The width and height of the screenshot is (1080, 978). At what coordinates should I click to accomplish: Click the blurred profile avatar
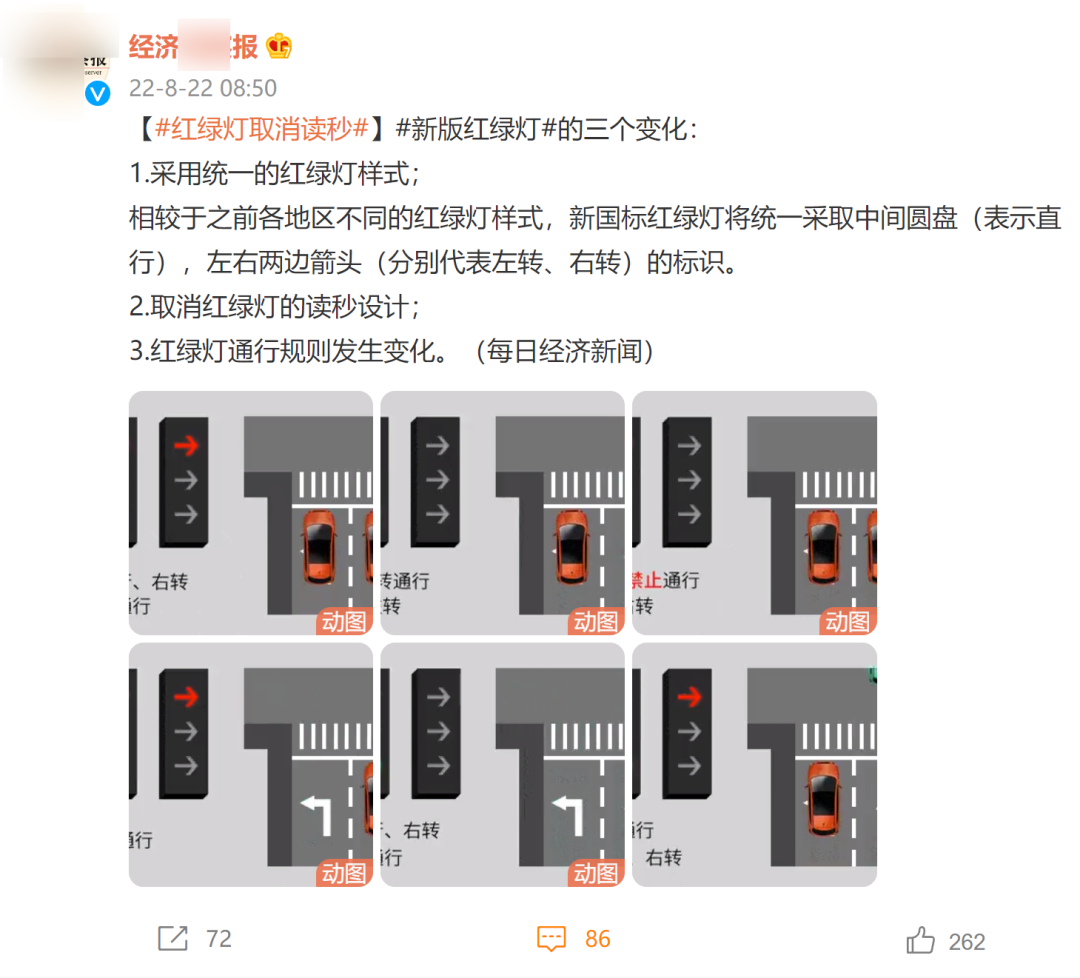(x=59, y=63)
